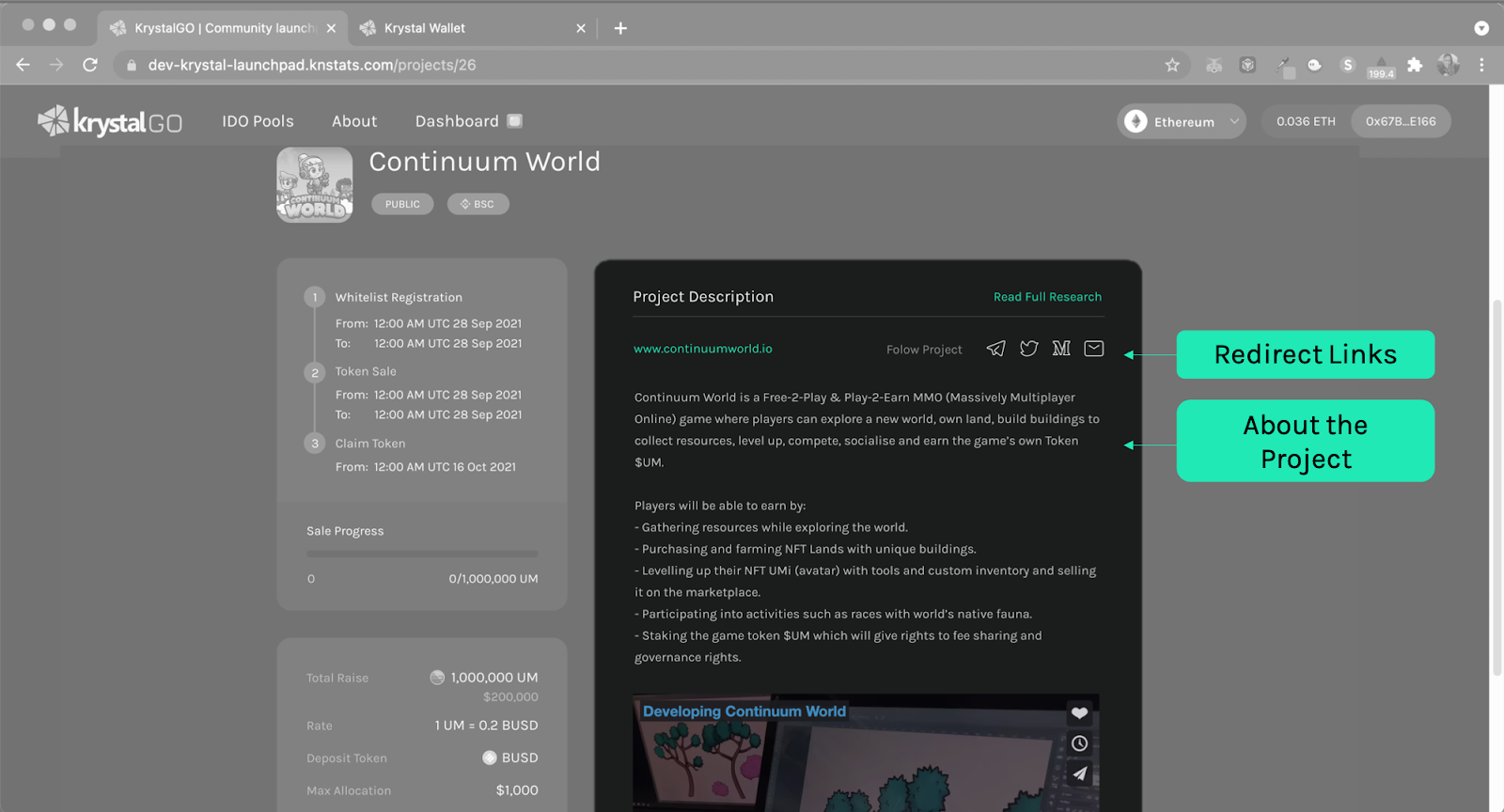Open the IDO Pools menu
1504x812 pixels.
pos(258,121)
